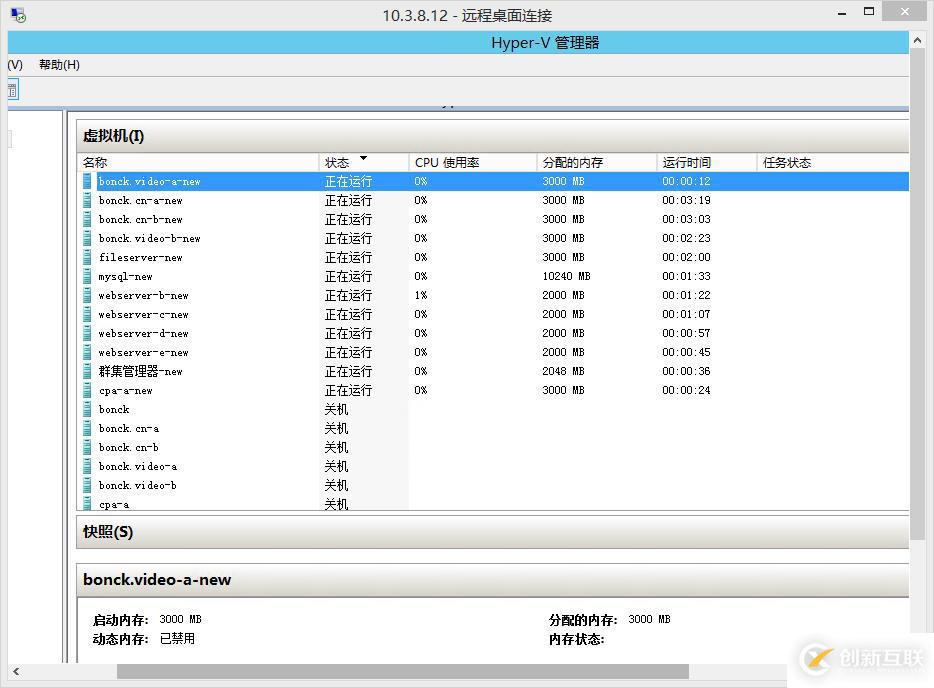Sort by the 运行时间 column header
The image size is (934, 688).
[706, 162]
